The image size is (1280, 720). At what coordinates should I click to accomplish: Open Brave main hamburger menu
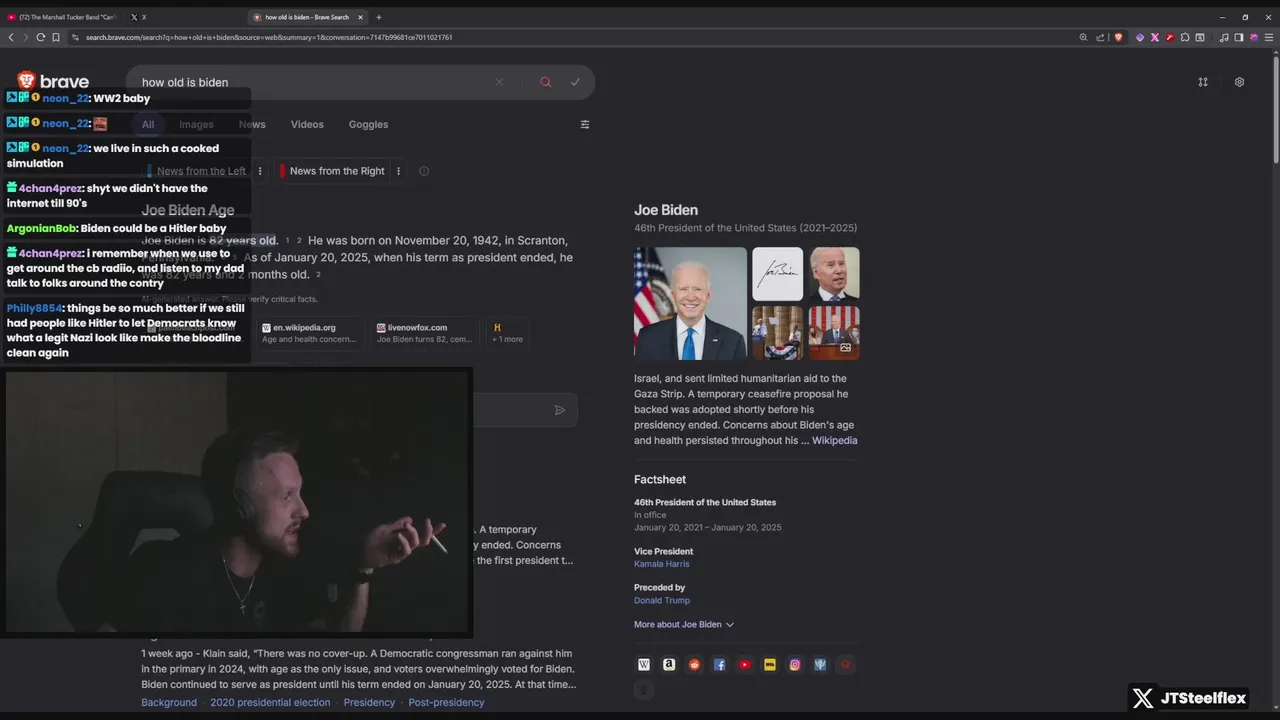(1269, 37)
